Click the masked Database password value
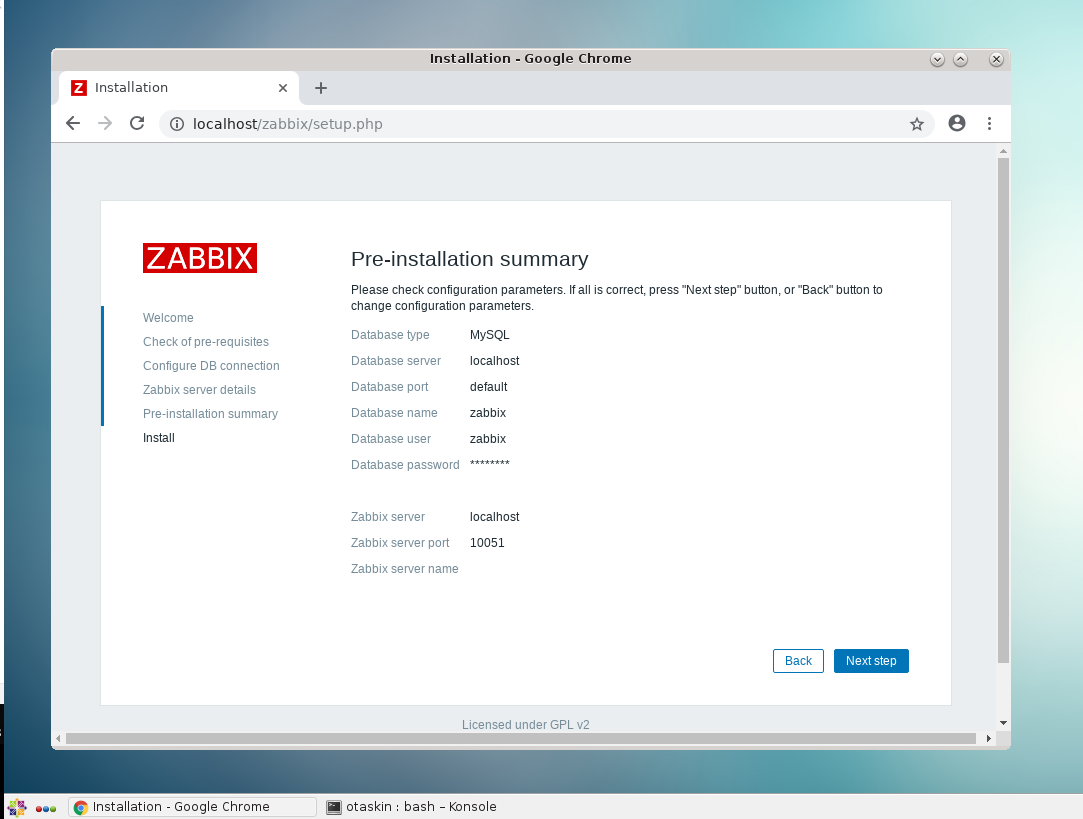The height and width of the screenshot is (819, 1083). 490,463
